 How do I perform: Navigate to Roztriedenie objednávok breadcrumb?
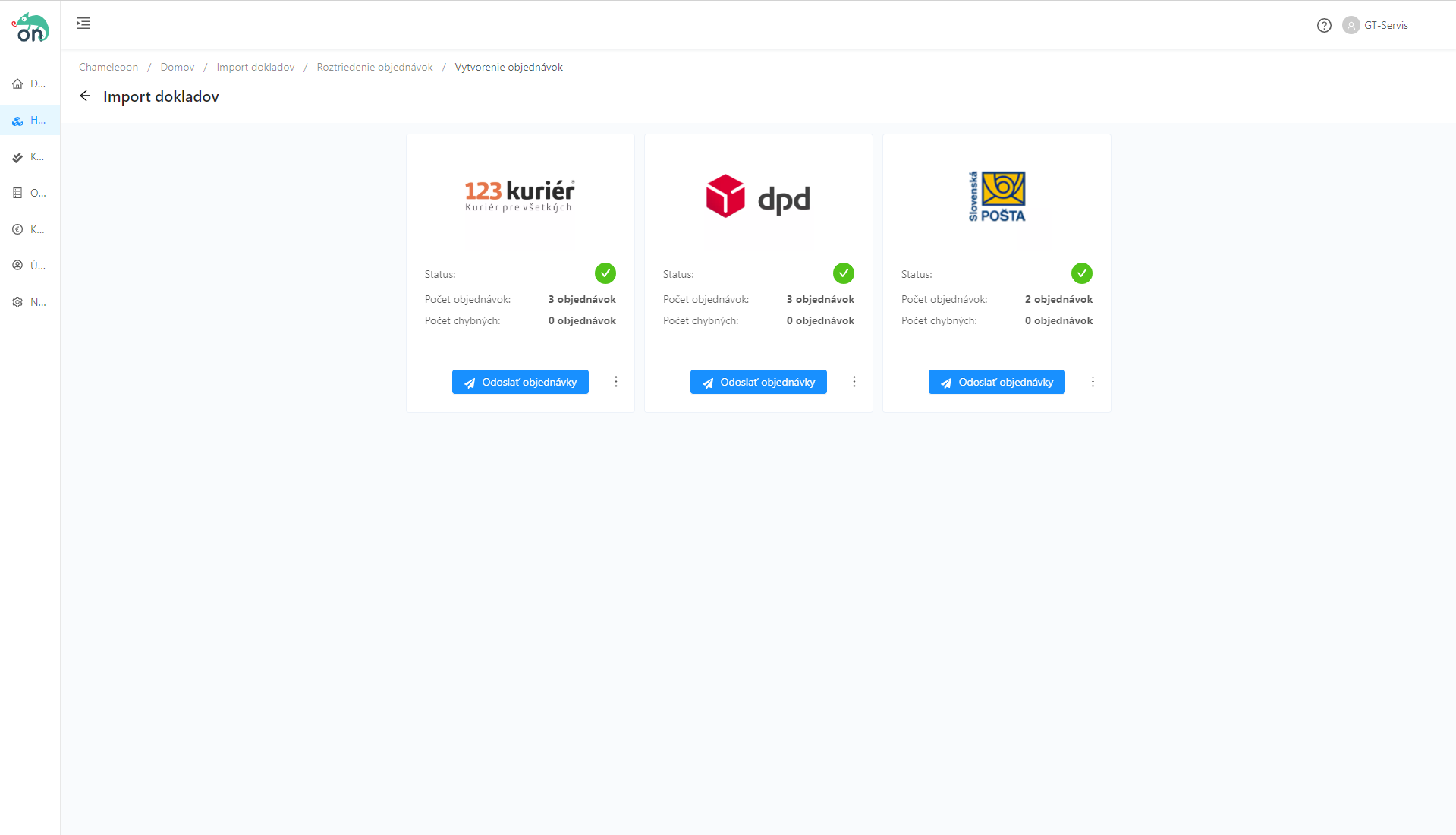point(375,67)
